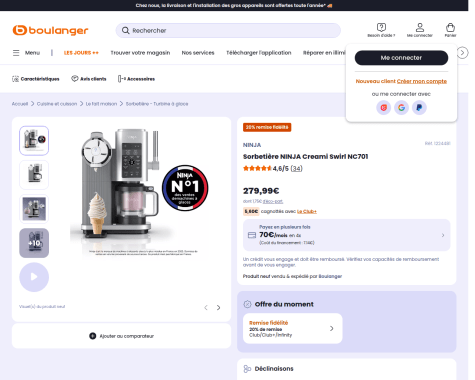Click the Caractéristiques icon

(15, 79)
